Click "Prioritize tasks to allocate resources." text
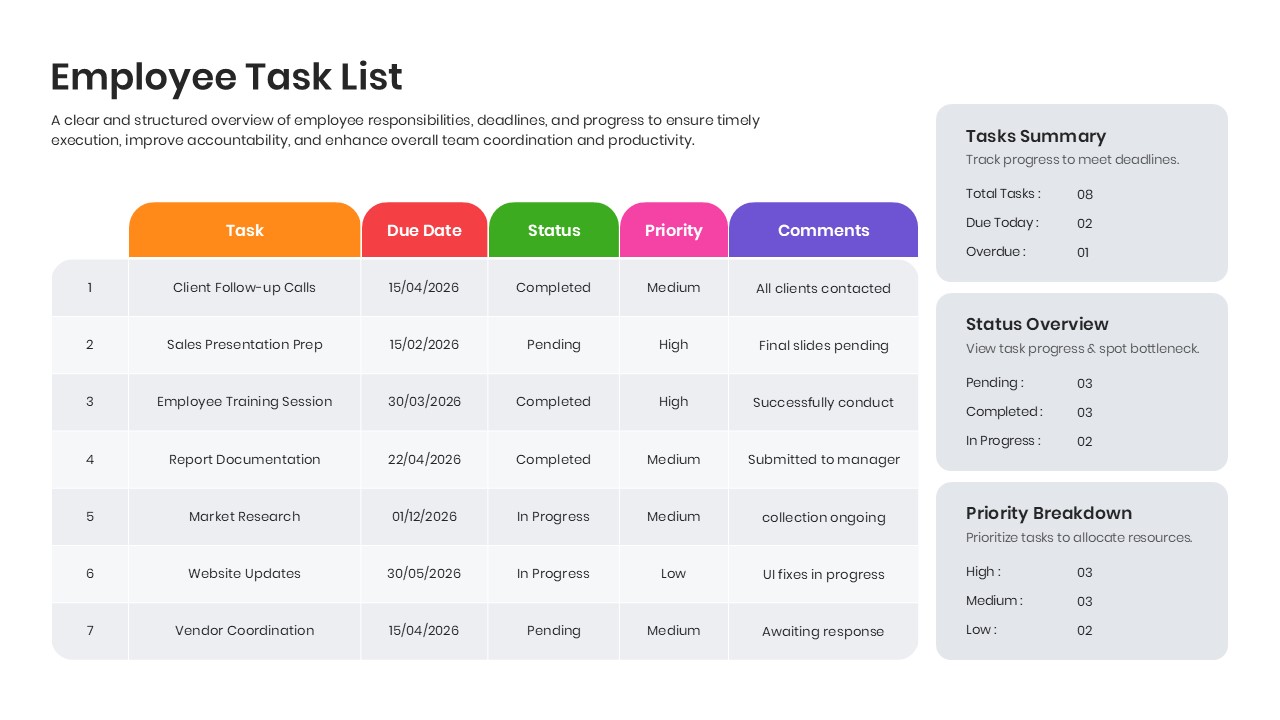Screen dimensions: 1280x720 1079,538
